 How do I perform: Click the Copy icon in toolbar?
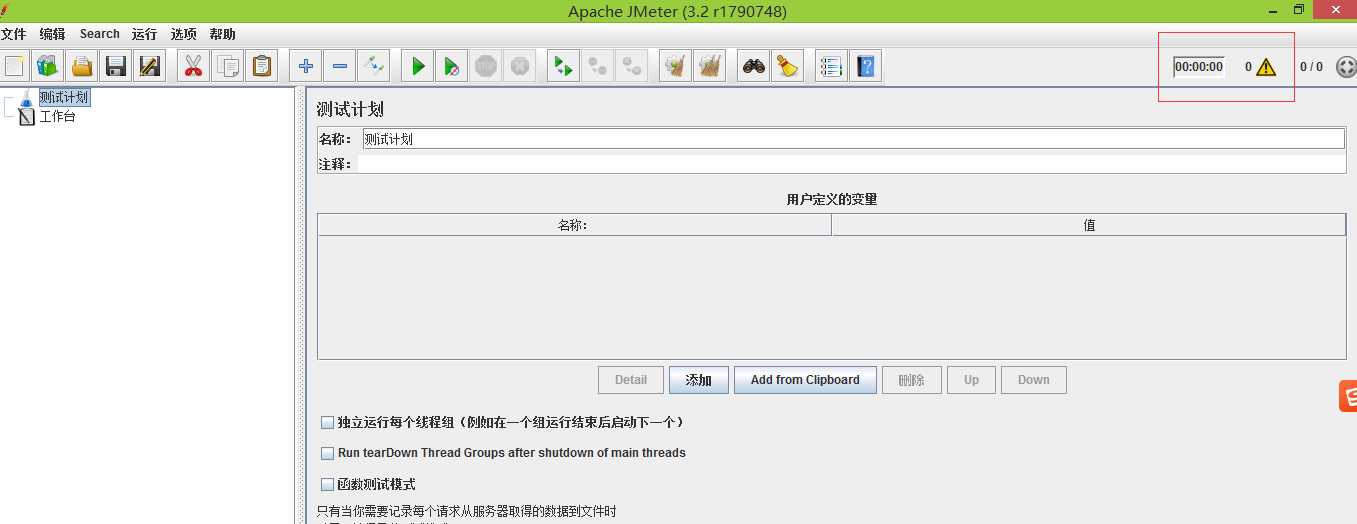coord(228,67)
